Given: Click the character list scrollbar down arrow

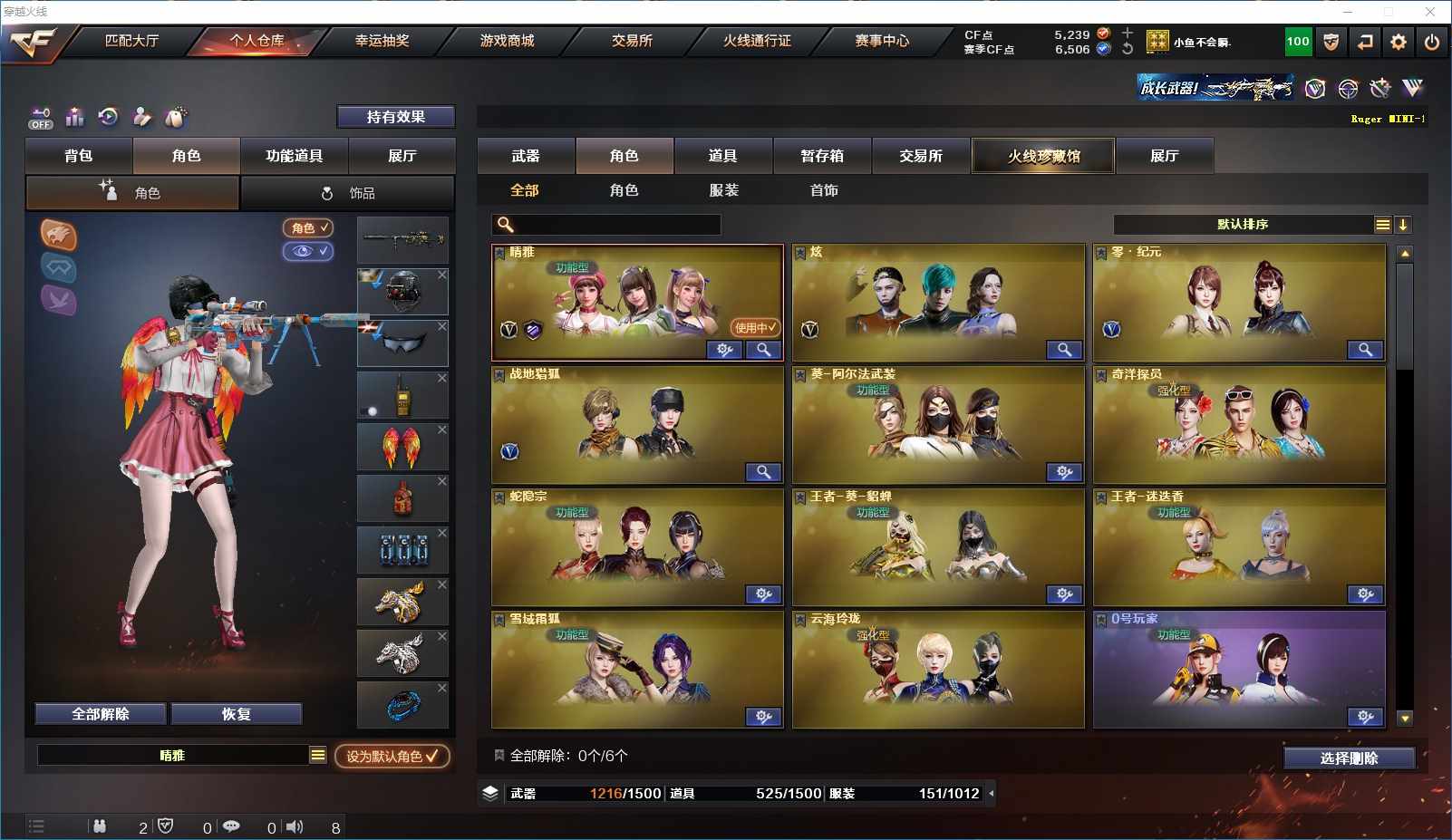Looking at the screenshot, I should point(1405,719).
